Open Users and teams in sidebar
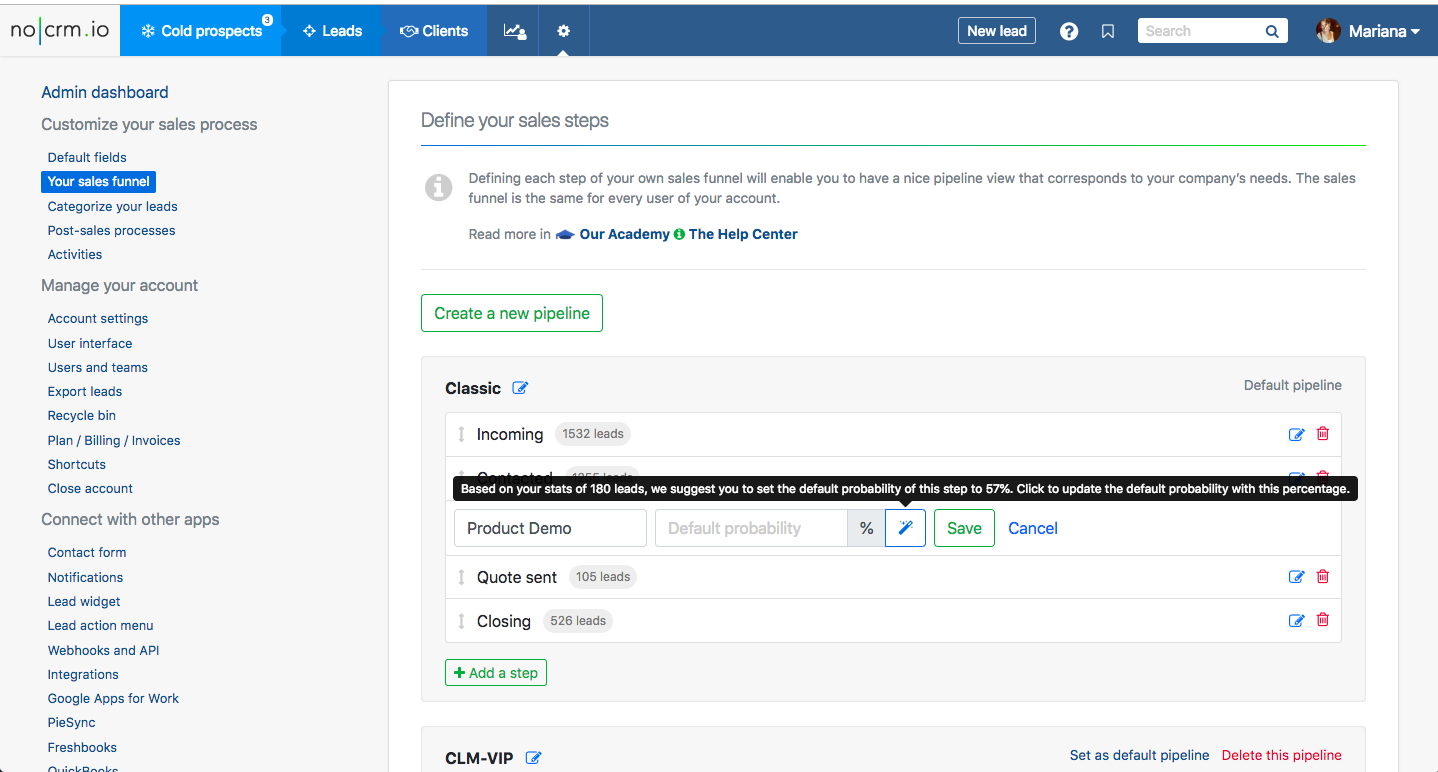Viewport: 1438px width, 772px height. pos(98,367)
